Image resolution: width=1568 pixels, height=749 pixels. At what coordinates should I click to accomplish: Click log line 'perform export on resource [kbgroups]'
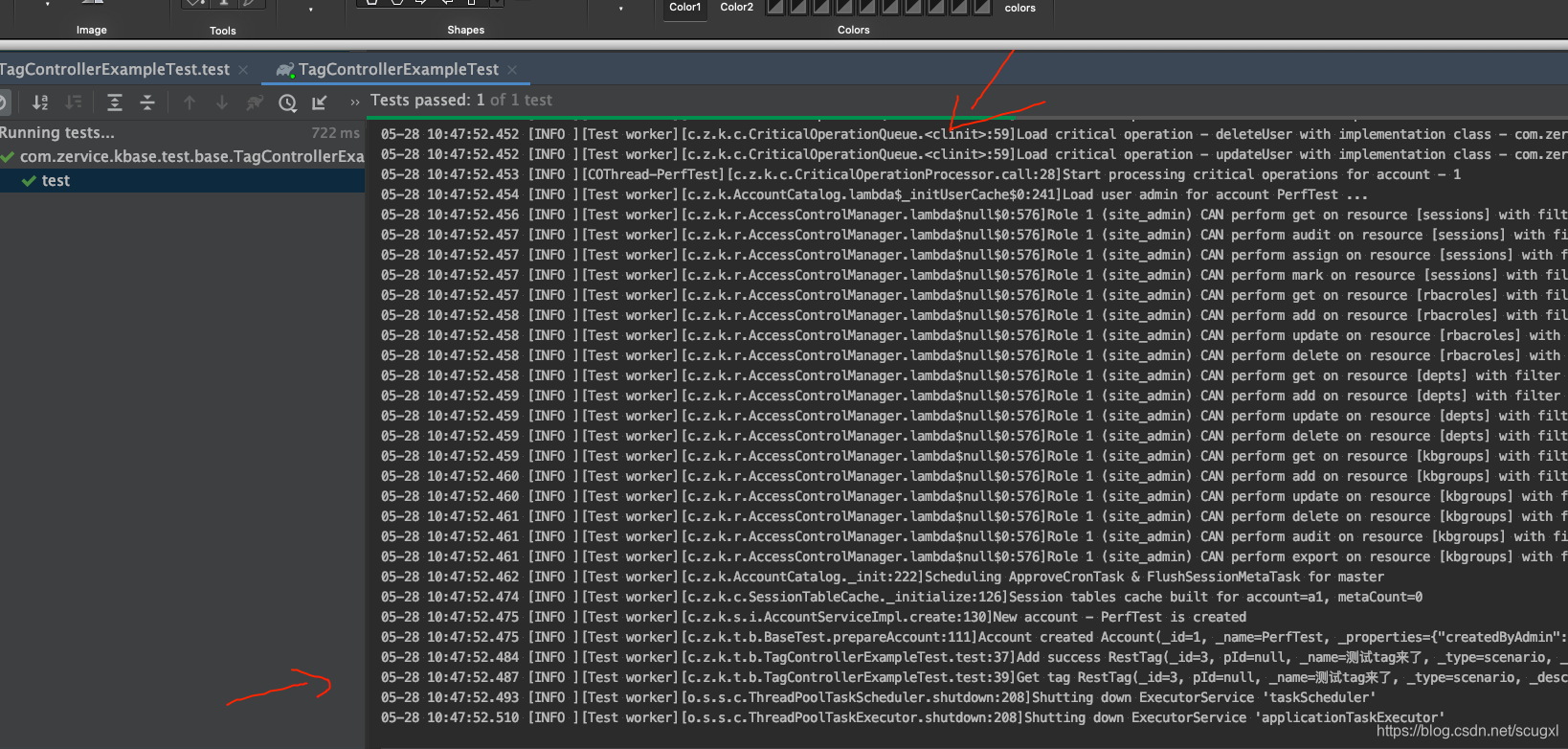coord(974,556)
